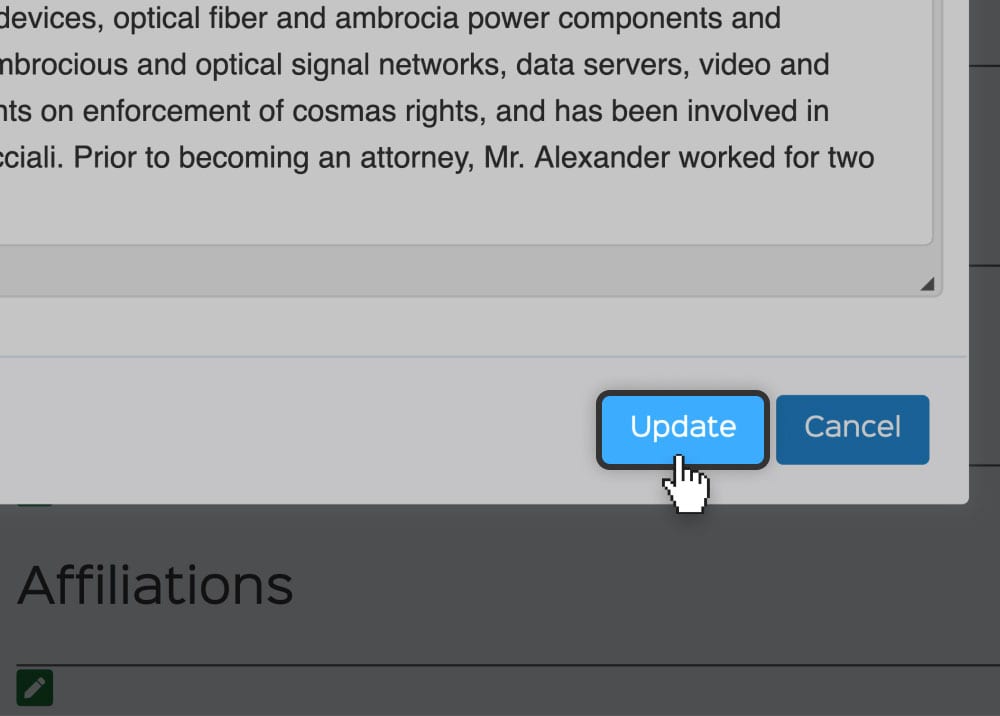The width and height of the screenshot is (1000, 716).
Task: Open the green pencil edit icon under Affiliations
Action: tap(34, 687)
